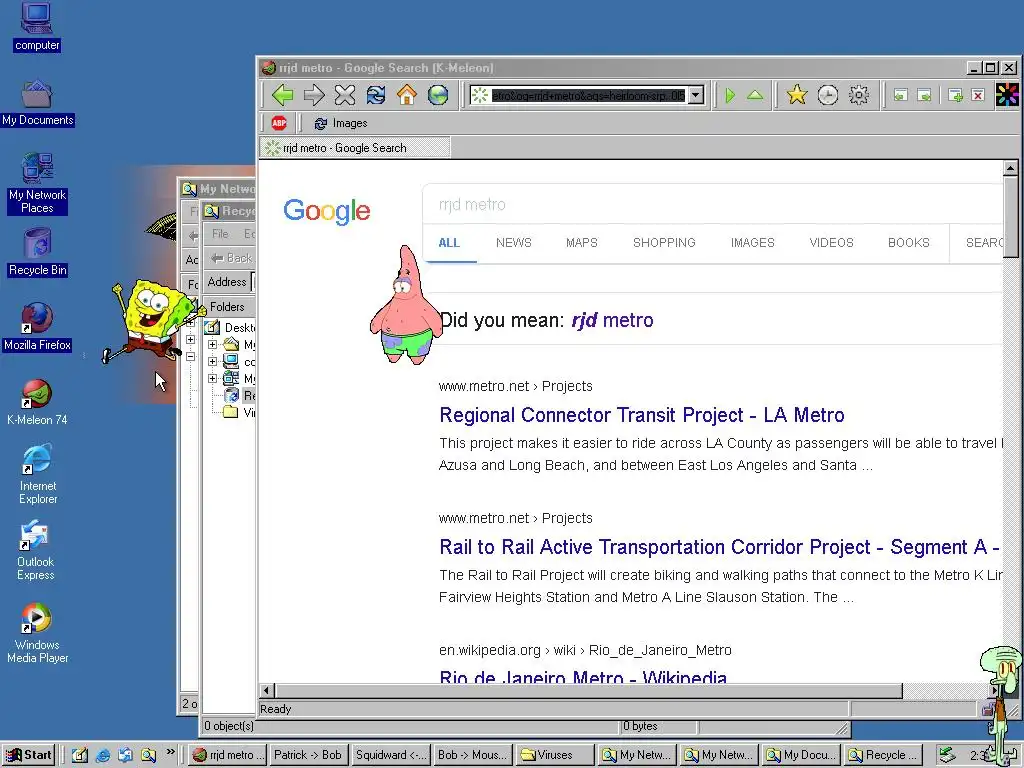Viewport: 1024px width, 768px height.
Task: Open the VIDEOS search tab
Action: point(831,243)
